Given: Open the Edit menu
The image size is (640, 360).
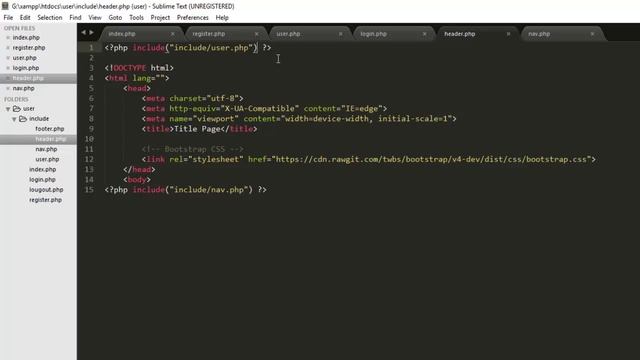Looking at the screenshot, I should point(25,18).
